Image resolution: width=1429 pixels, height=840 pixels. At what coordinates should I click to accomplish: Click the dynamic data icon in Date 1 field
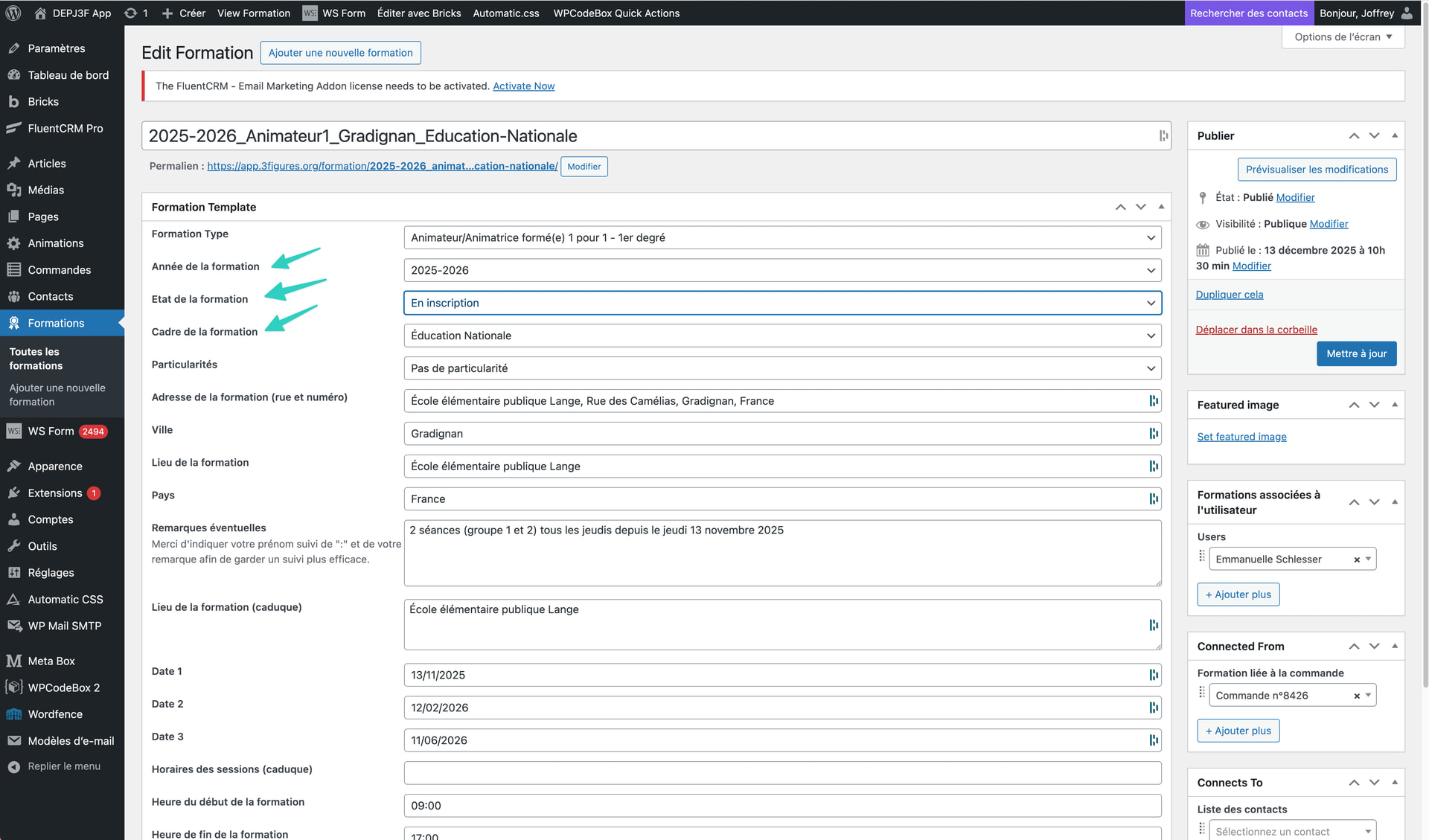point(1153,675)
